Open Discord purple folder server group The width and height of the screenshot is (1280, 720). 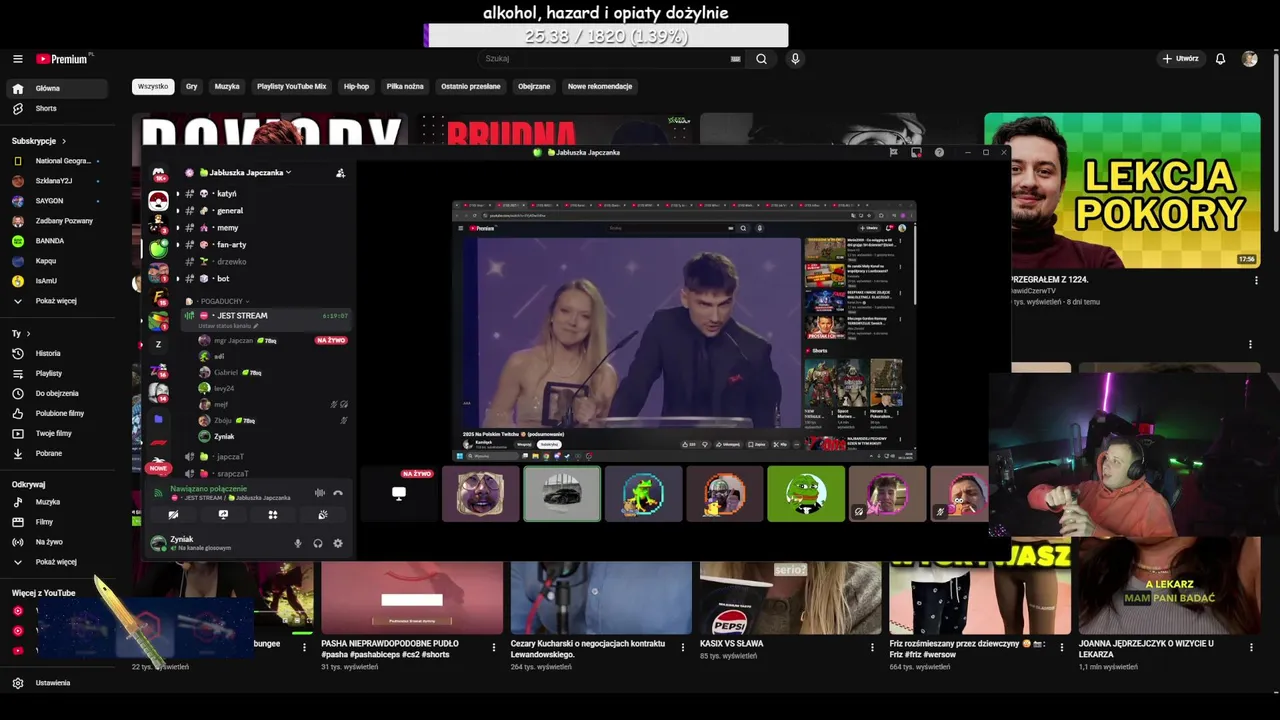tap(158, 419)
